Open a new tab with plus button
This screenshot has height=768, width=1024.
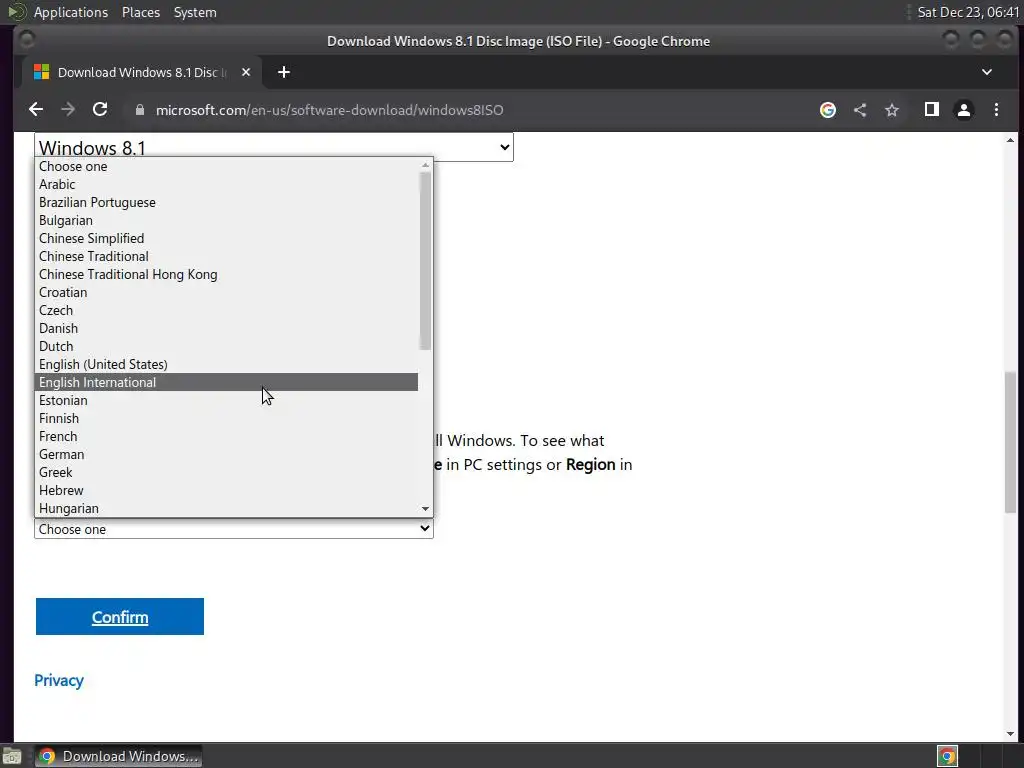tap(283, 72)
